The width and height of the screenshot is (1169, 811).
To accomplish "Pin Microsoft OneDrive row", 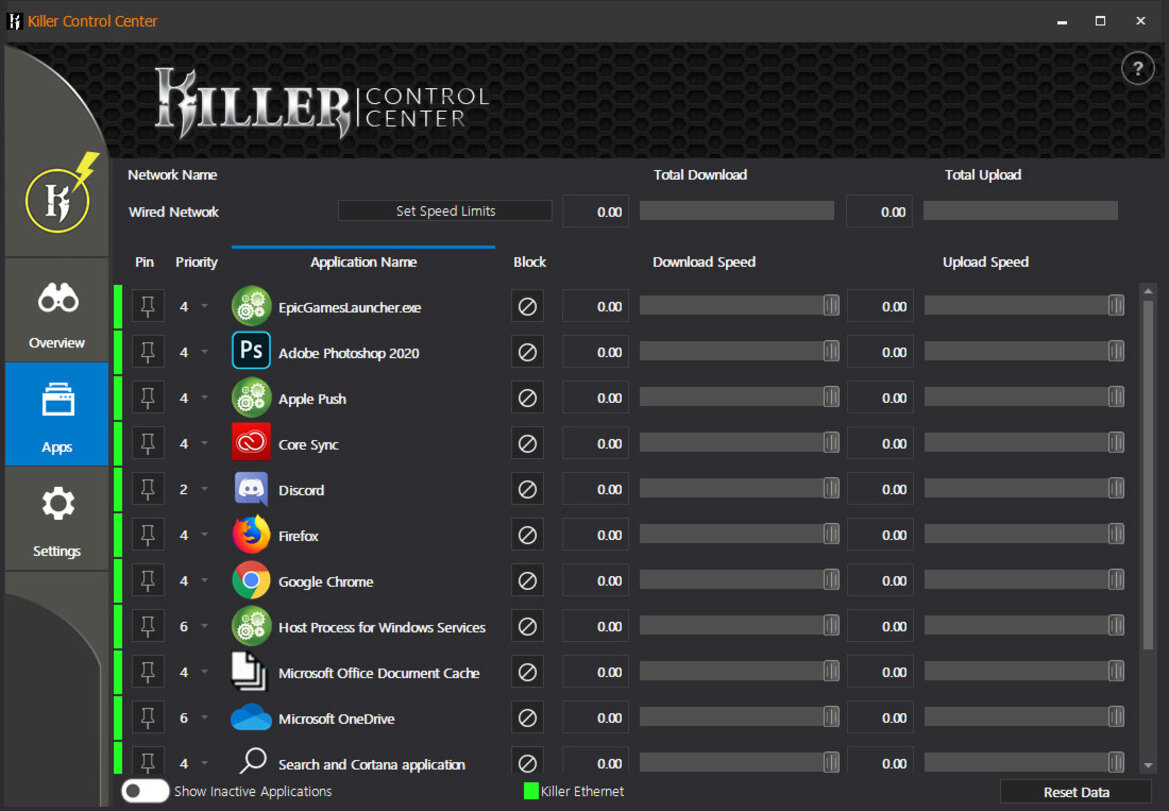I will 148,718.
